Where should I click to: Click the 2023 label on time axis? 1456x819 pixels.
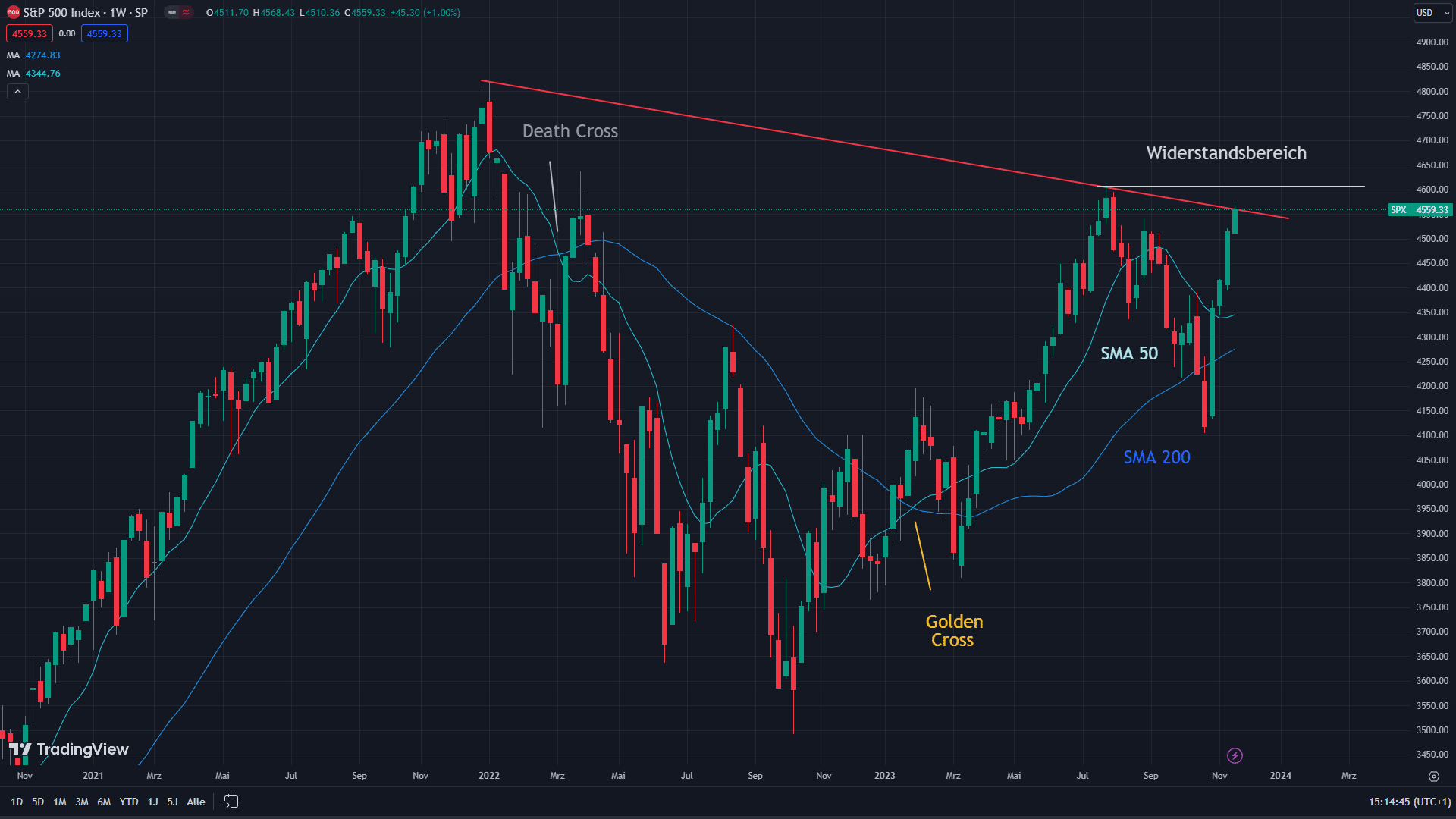pyautogui.click(x=884, y=776)
